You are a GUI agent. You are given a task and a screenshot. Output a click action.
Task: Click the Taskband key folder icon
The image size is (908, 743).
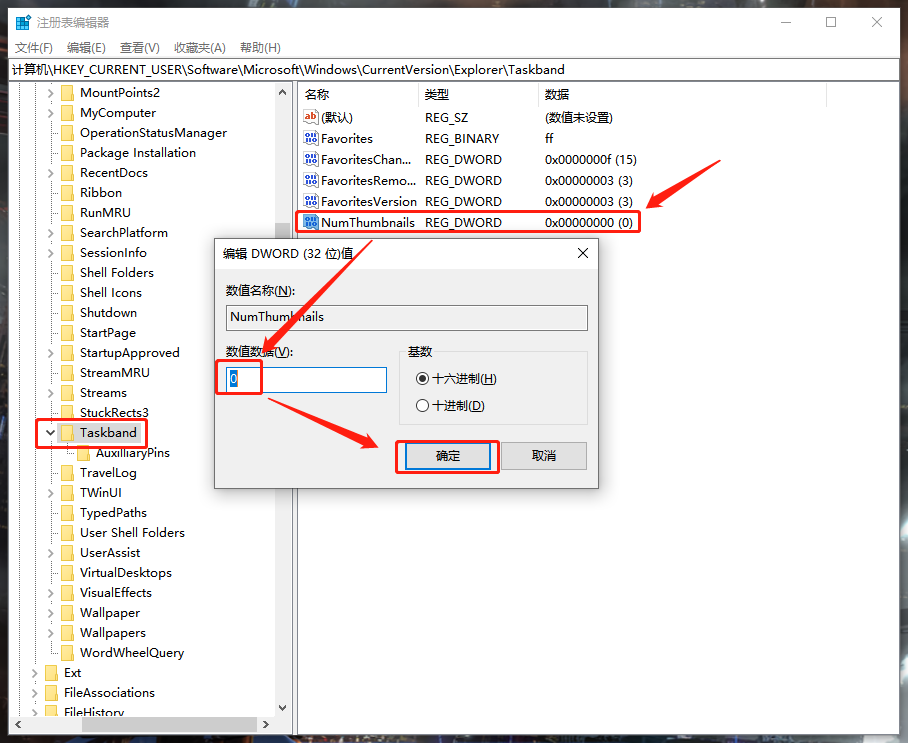point(67,432)
